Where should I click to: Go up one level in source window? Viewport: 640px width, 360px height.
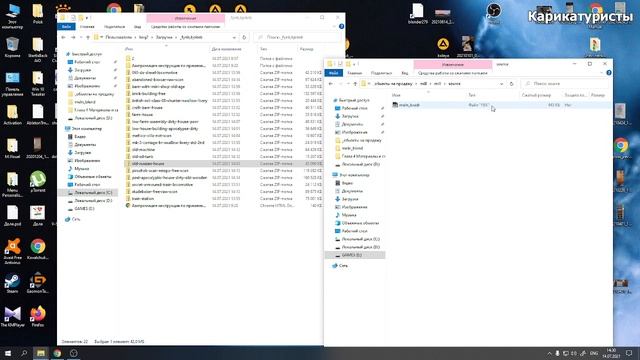[x=355, y=84]
